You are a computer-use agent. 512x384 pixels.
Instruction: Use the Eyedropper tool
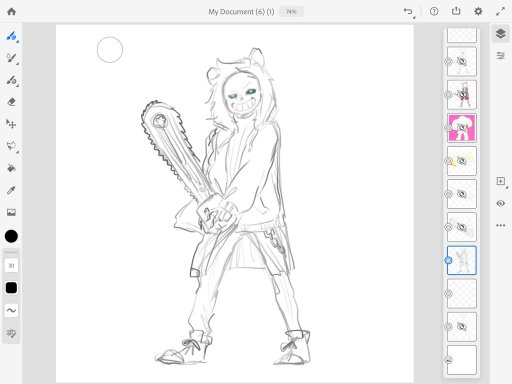coord(11,190)
